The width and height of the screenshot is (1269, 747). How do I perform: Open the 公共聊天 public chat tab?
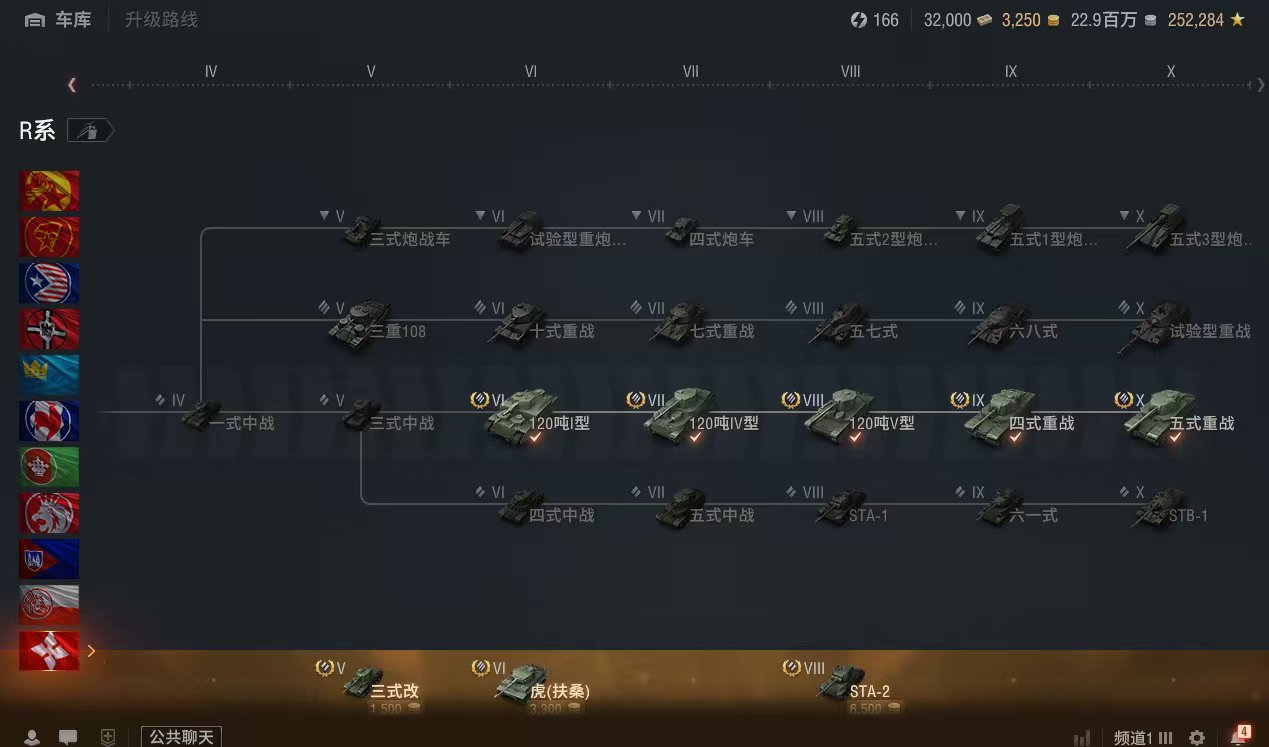coord(181,737)
